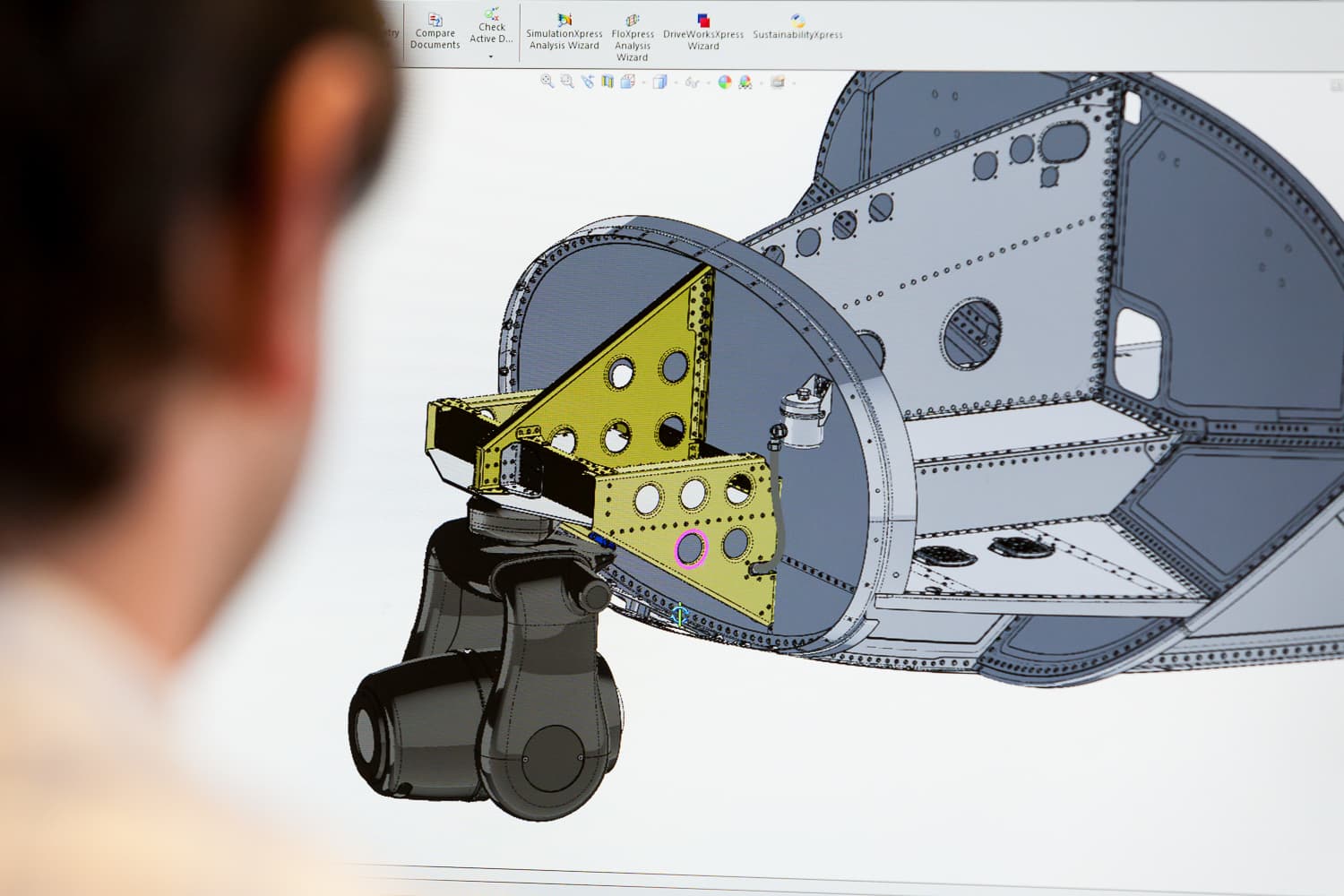Launch SimulationXpress Analysis Wizard
This screenshot has width=1344, height=896.
coord(564,32)
